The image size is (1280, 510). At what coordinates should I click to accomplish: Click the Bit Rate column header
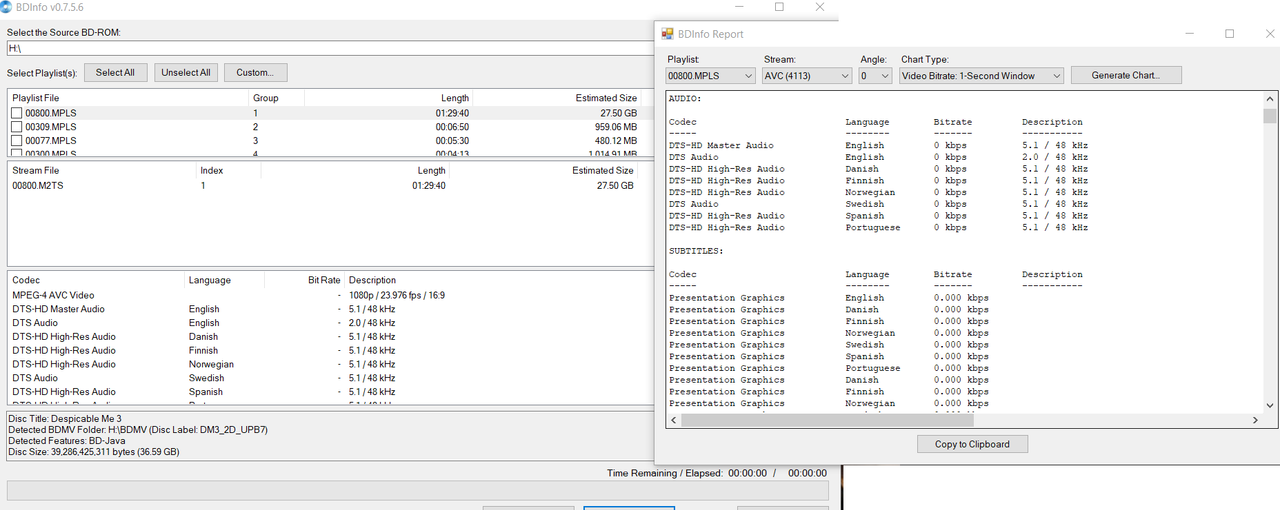point(324,280)
